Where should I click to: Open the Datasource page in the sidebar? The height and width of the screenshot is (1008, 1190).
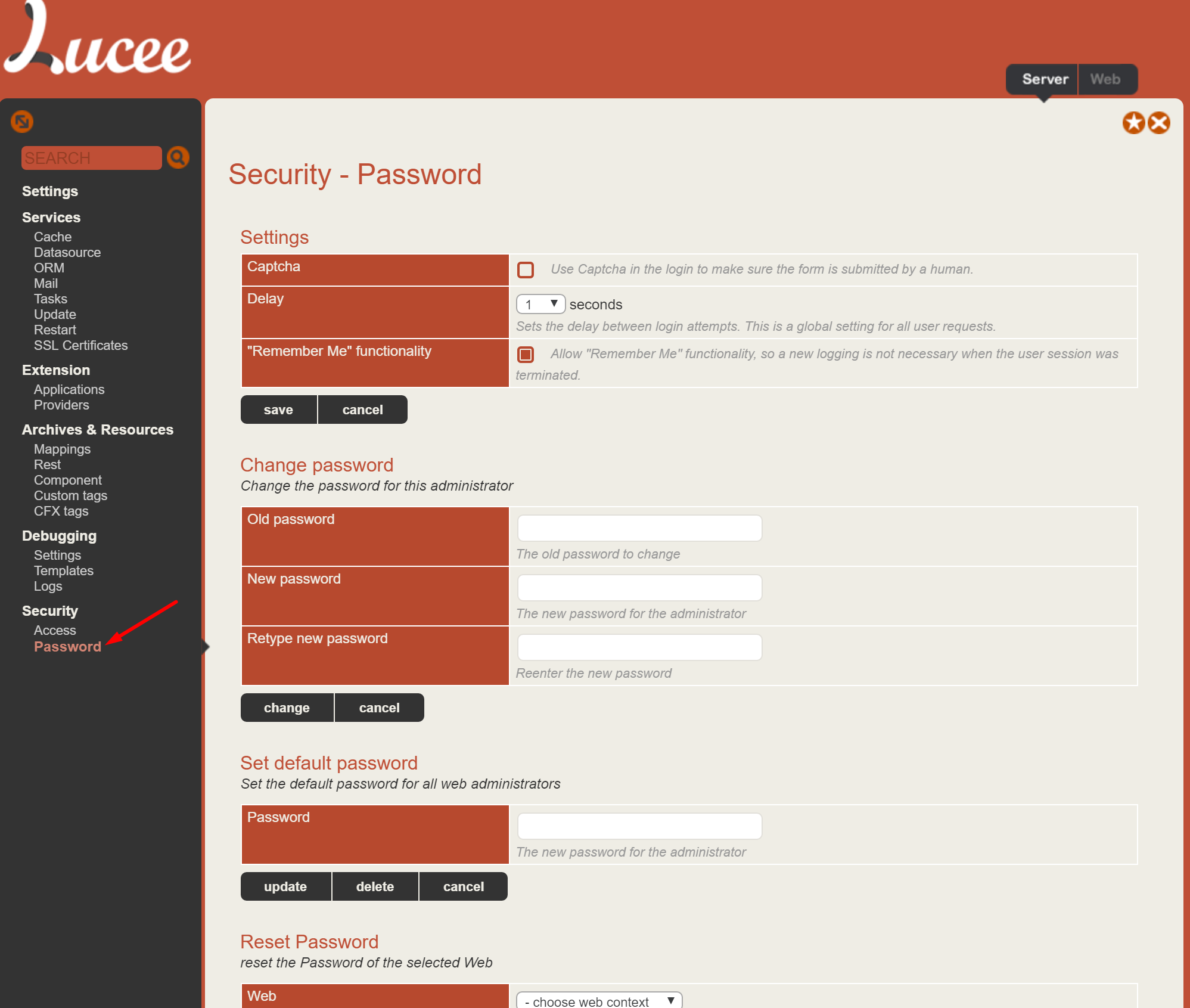click(x=67, y=252)
